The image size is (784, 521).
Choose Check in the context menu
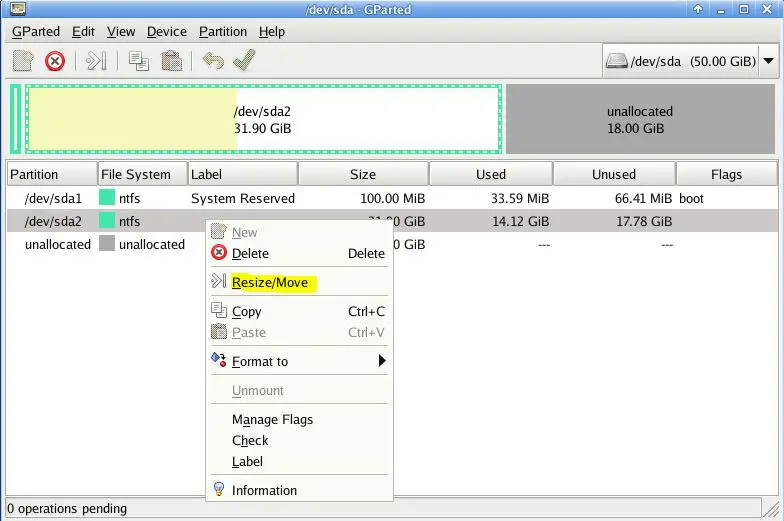coord(299,440)
